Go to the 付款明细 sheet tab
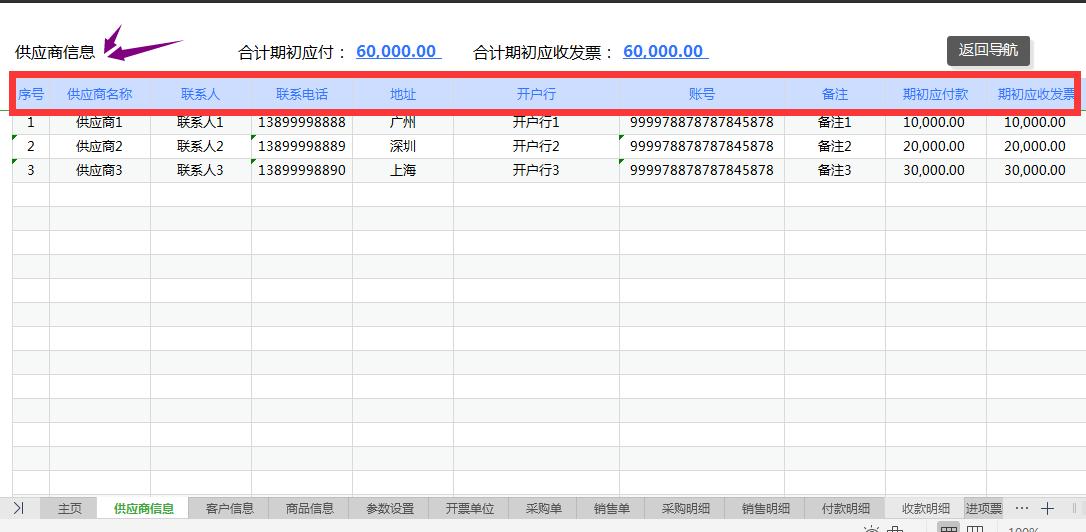The height and width of the screenshot is (532, 1086). pos(846,508)
